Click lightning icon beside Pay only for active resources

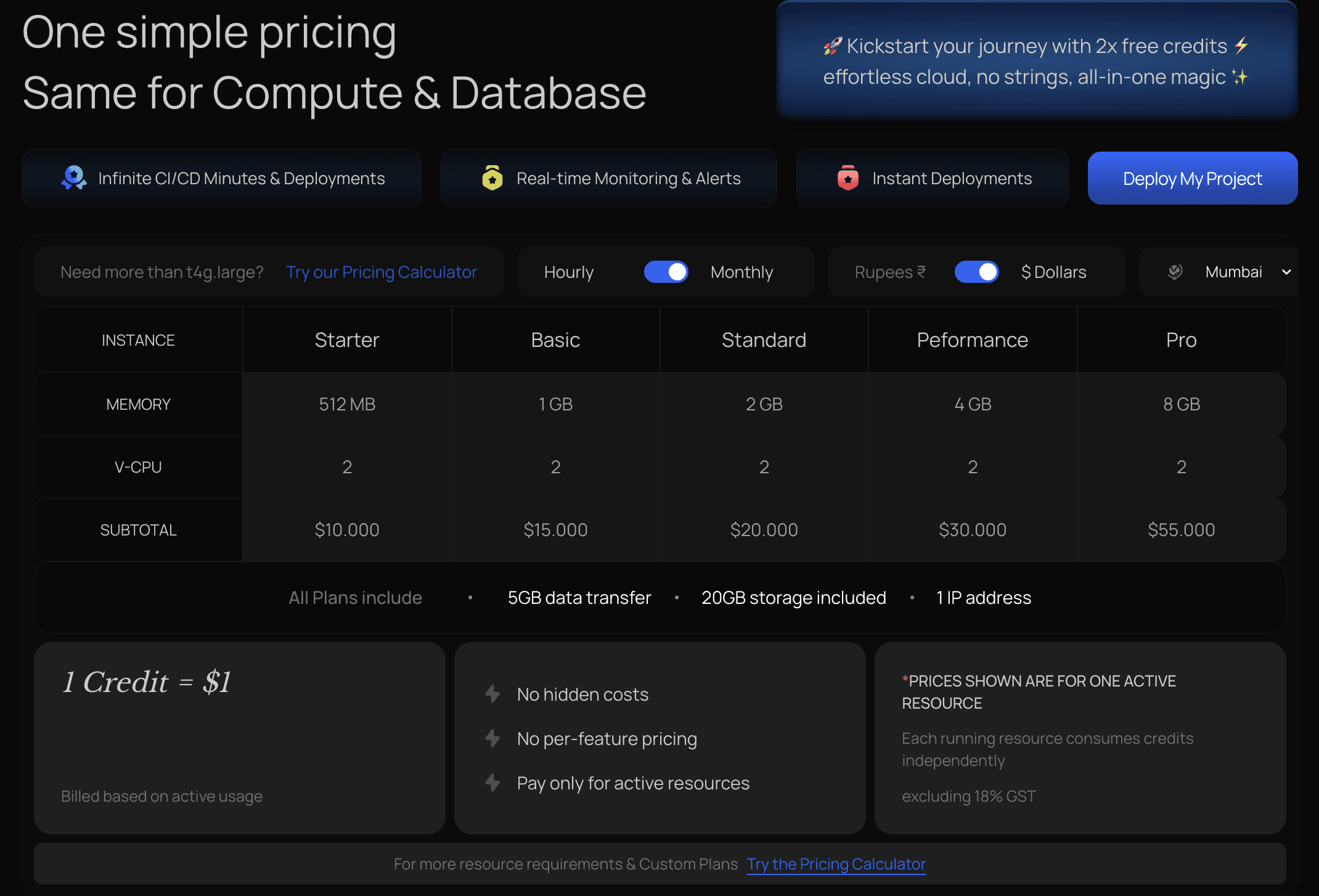coord(492,783)
